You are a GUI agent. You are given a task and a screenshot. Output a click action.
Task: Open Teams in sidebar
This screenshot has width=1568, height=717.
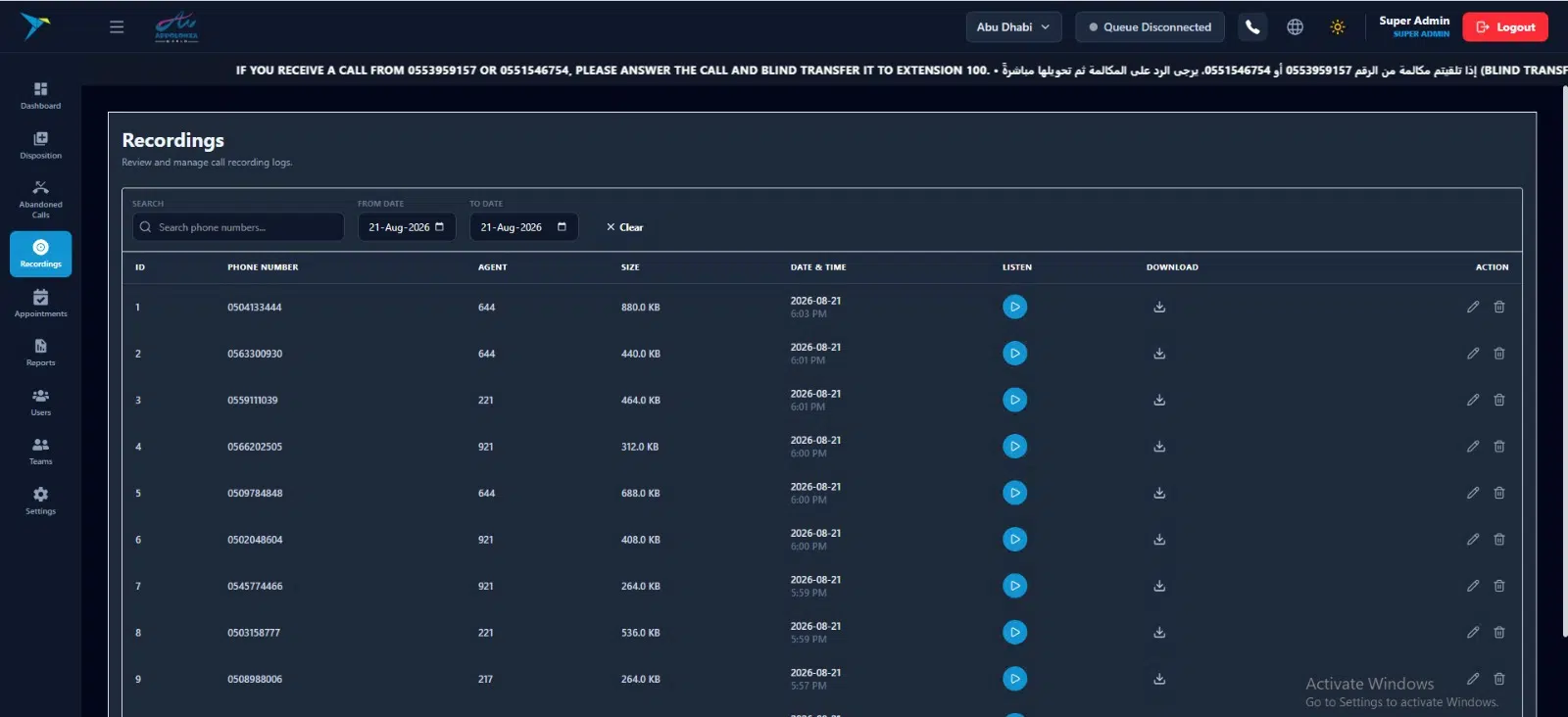[40, 452]
